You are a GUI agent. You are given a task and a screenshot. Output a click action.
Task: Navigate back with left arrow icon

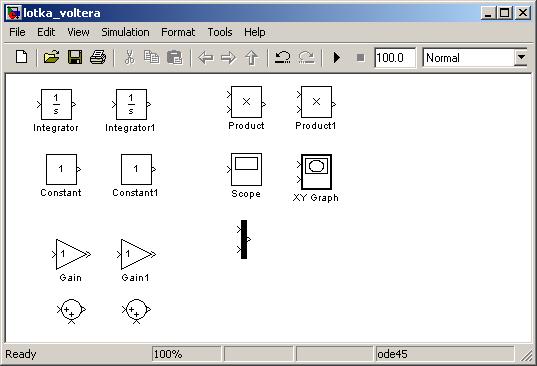(206, 58)
